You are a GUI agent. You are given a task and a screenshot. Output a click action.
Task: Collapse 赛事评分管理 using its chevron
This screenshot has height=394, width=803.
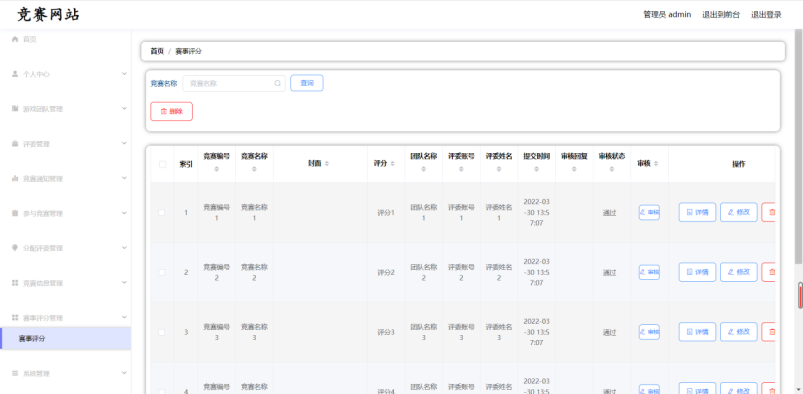124,318
